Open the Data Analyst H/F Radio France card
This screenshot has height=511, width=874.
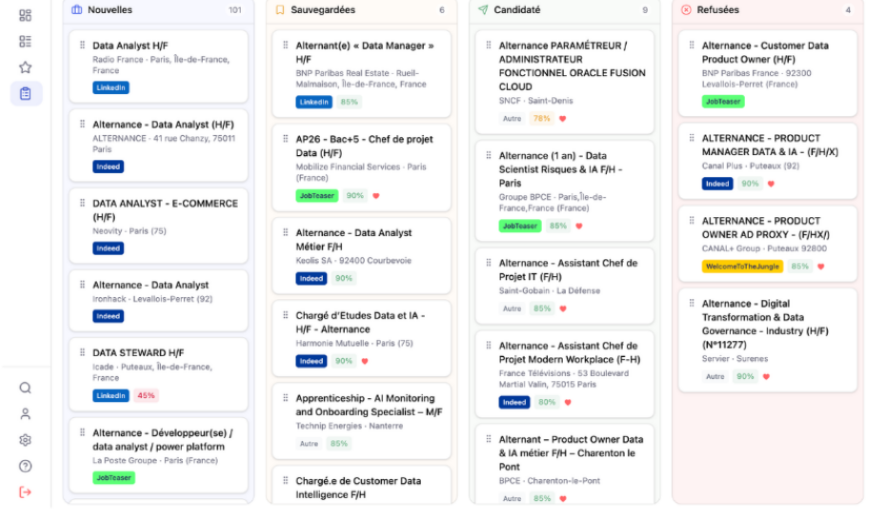click(158, 66)
